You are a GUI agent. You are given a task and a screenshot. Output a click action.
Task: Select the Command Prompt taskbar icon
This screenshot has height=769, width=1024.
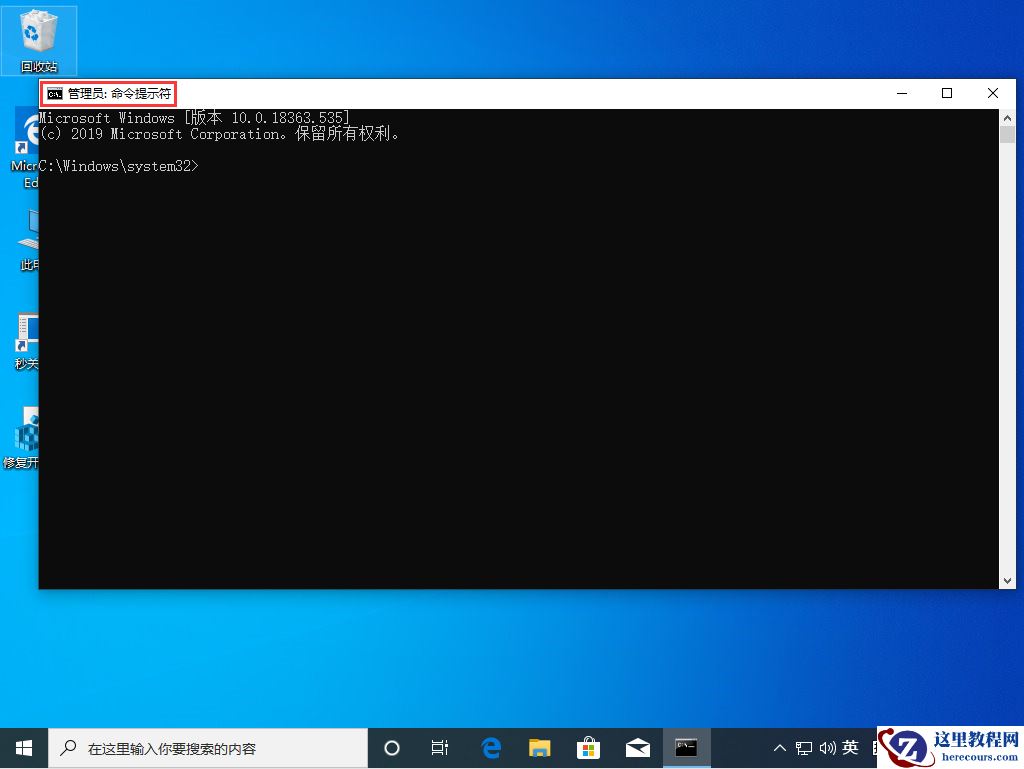coord(686,747)
